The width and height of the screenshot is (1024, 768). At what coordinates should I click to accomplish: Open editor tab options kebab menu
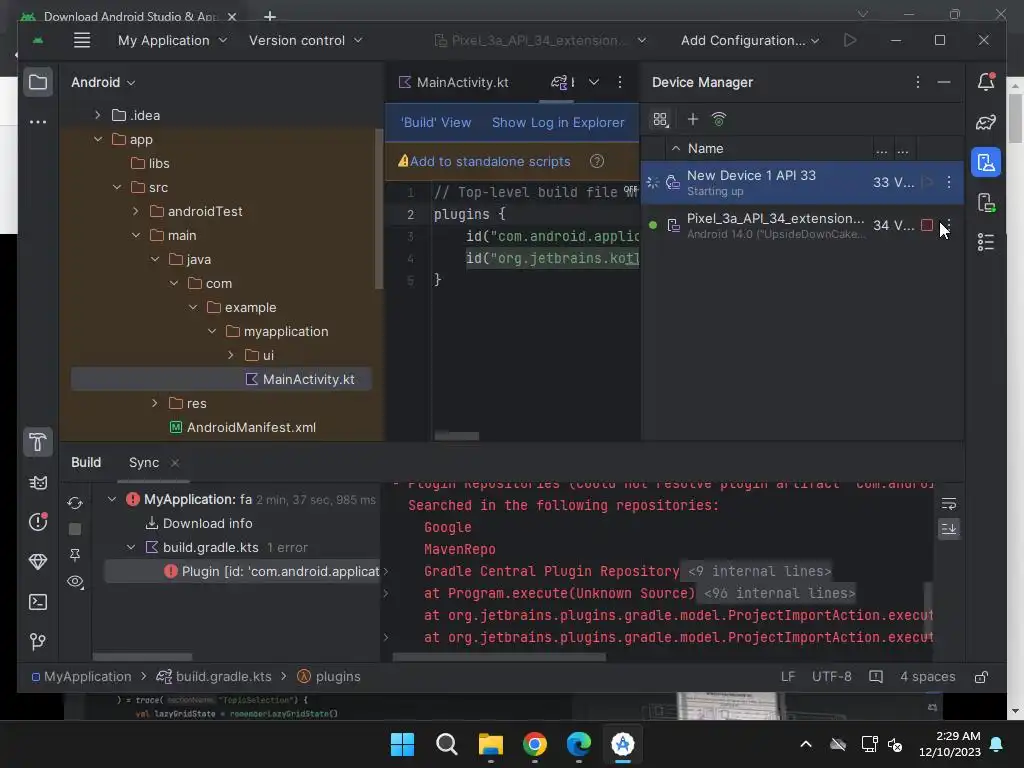pos(620,82)
